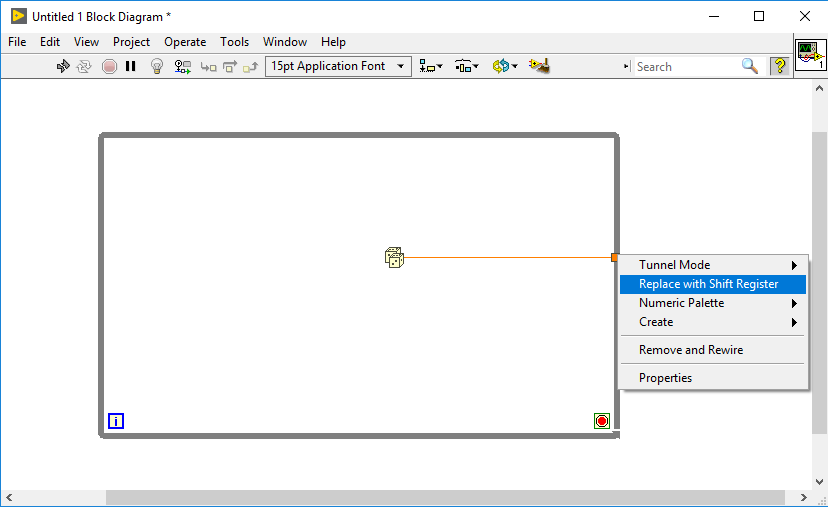Click the Abort Execution stop icon

109,67
